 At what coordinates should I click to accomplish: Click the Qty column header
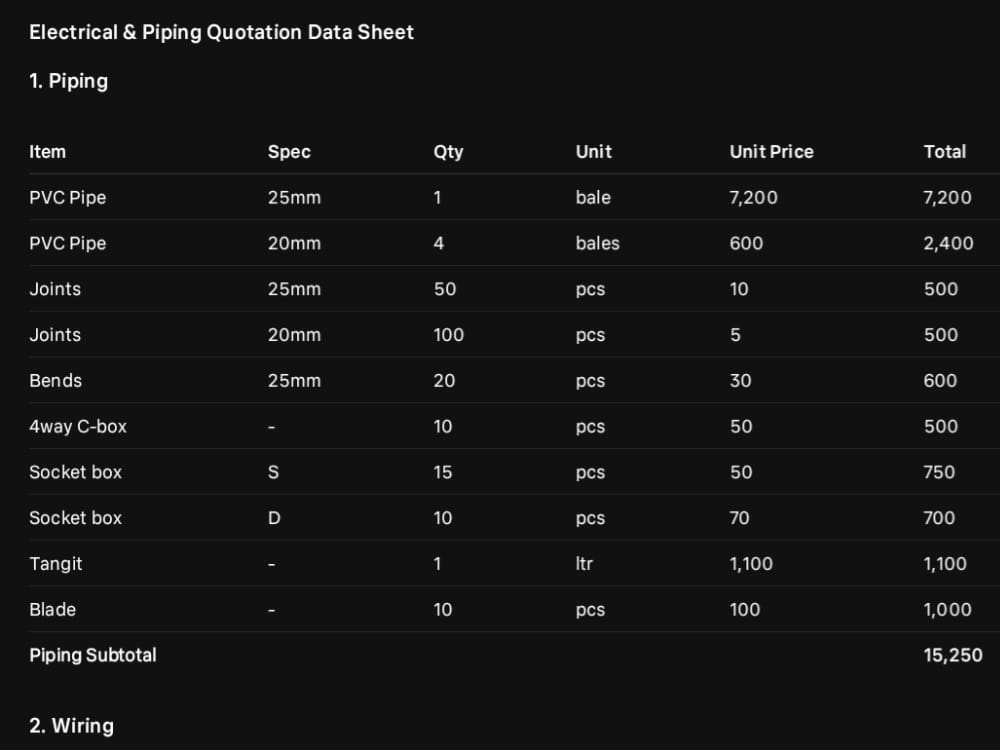[x=448, y=152]
